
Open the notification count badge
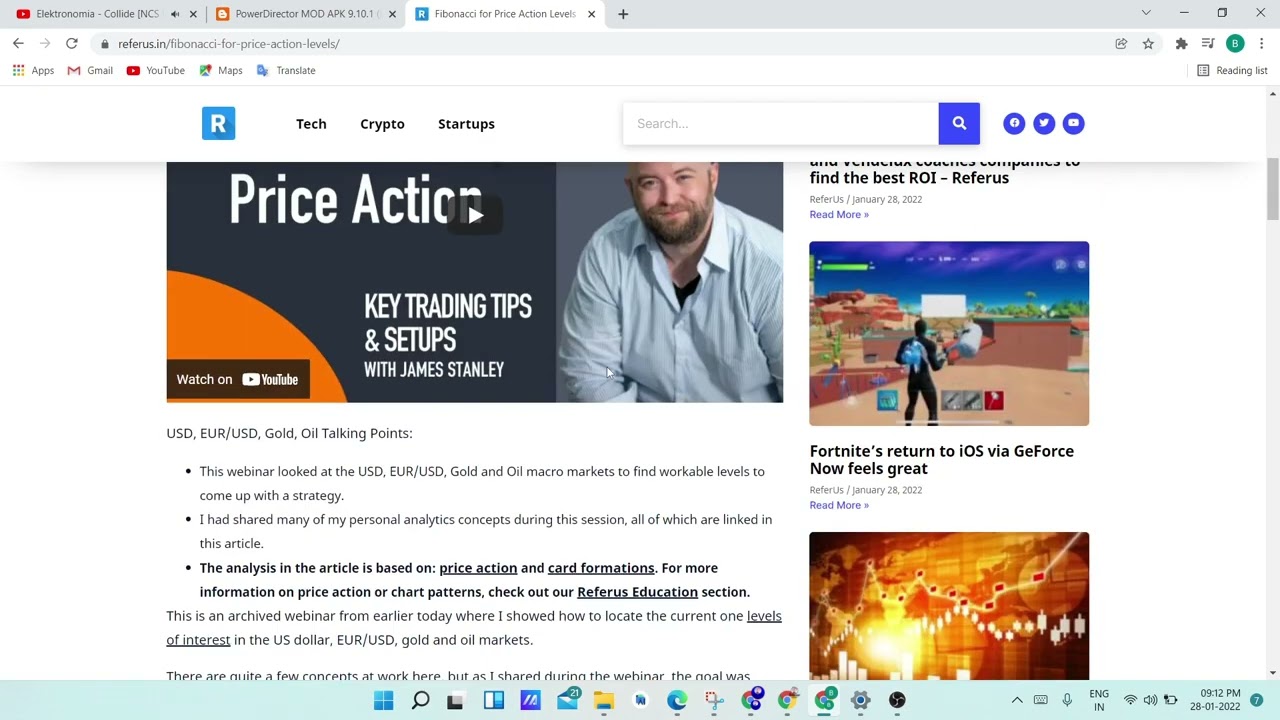[x=1257, y=700]
